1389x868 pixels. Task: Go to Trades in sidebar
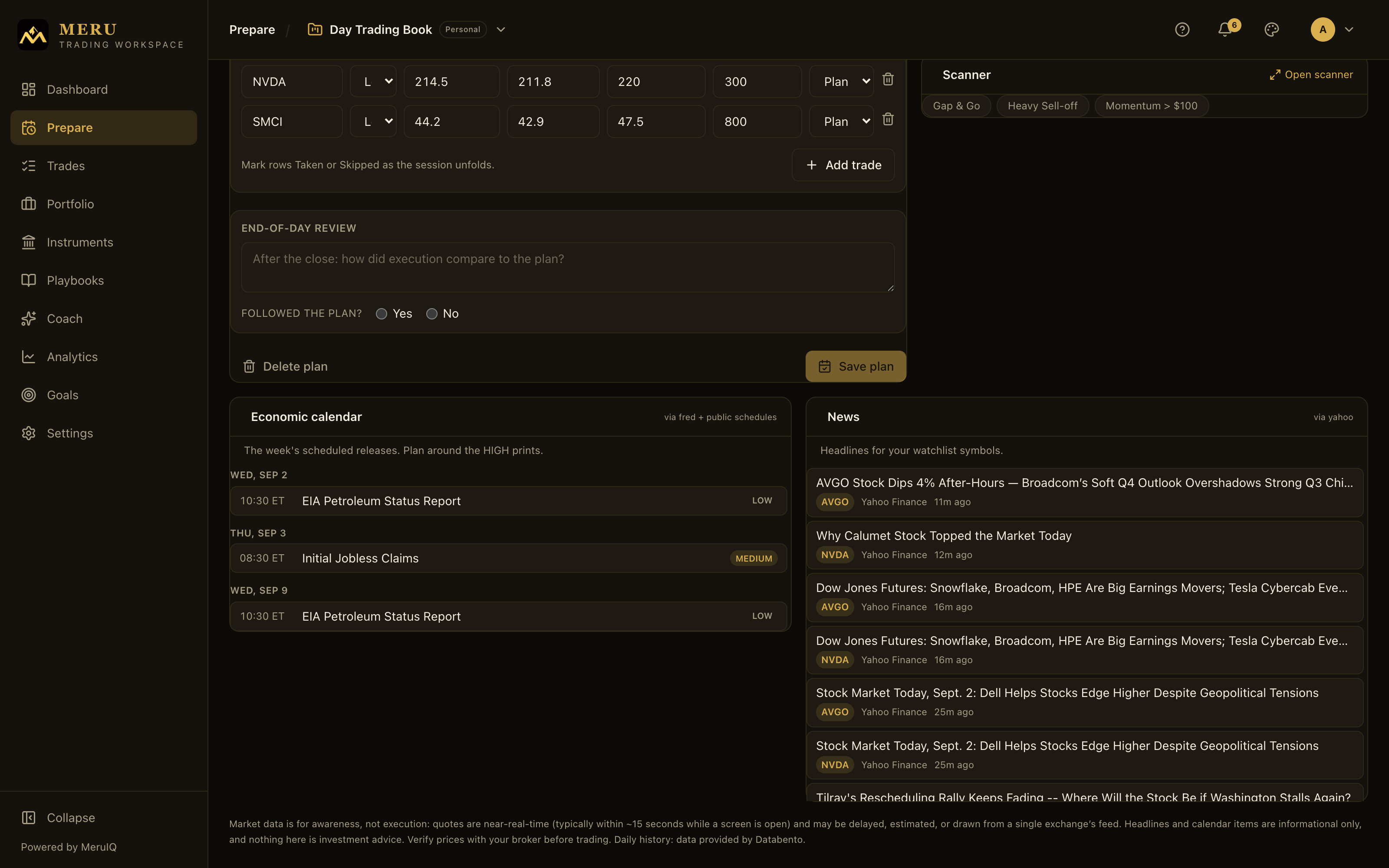point(103,166)
